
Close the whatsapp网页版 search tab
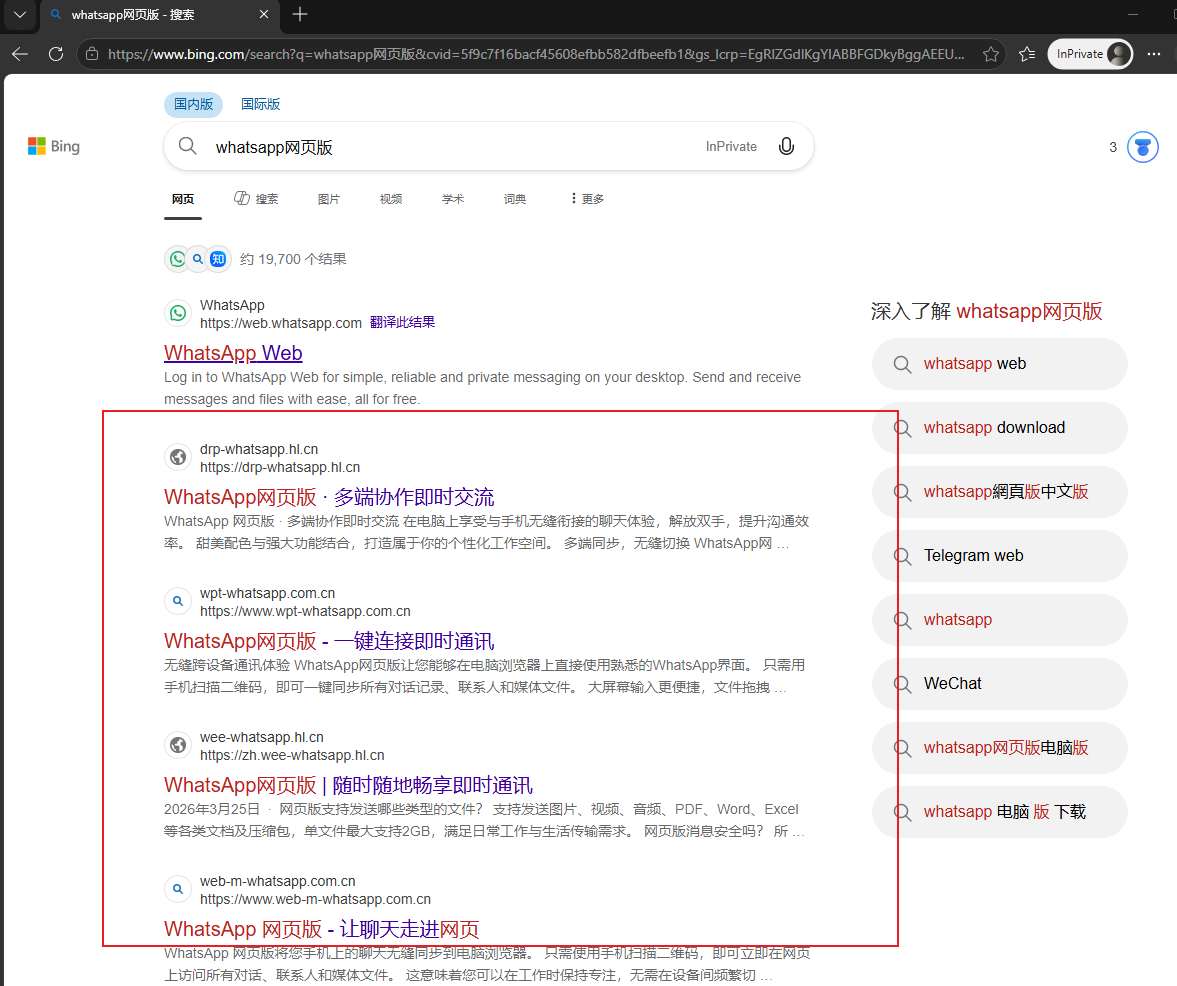(263, 14)
